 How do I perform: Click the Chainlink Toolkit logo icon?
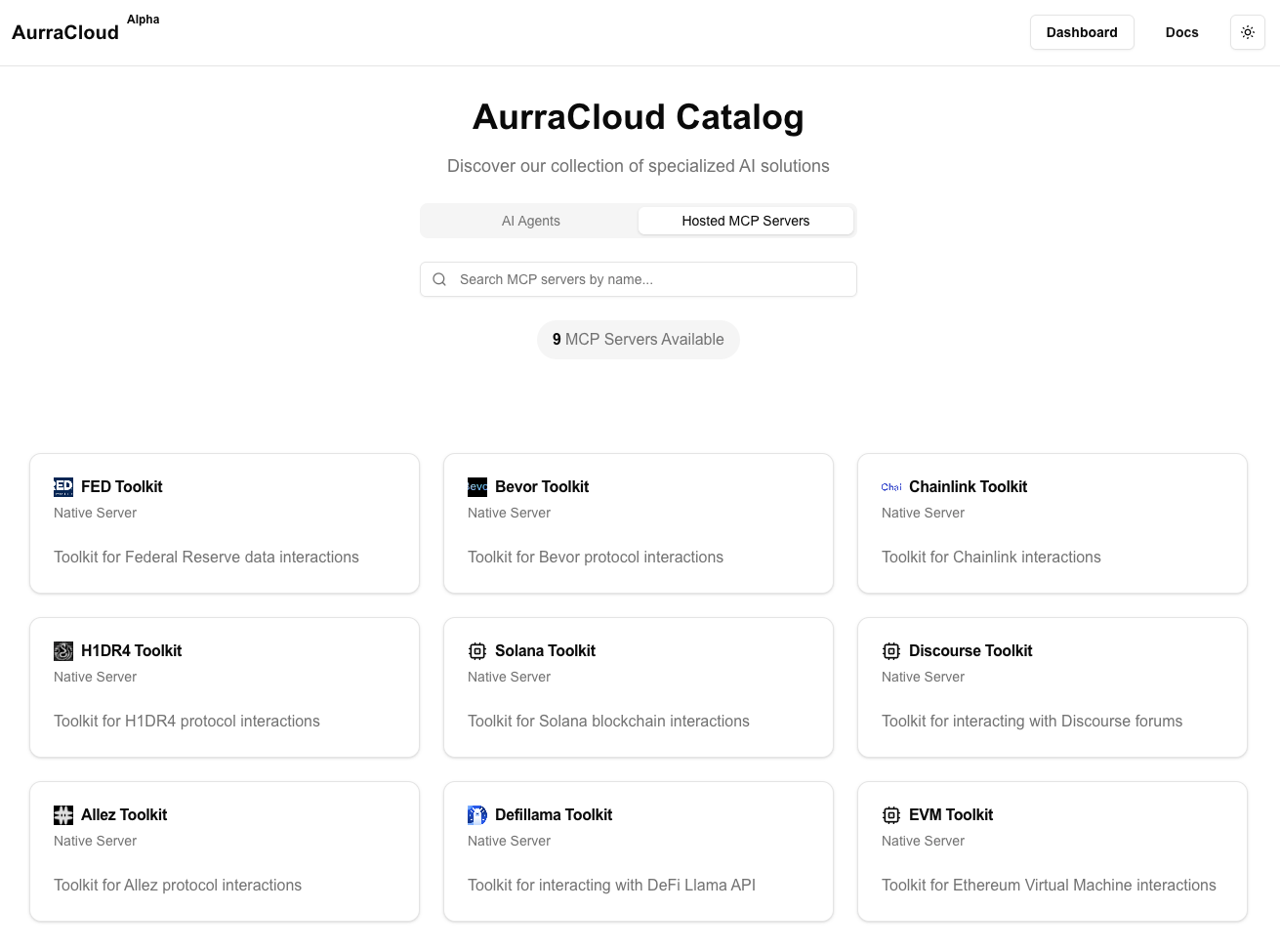(x=891, y=486)
